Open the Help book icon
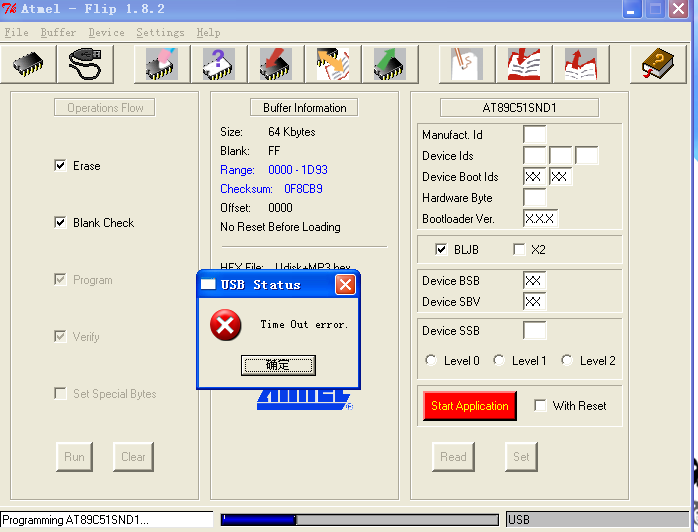 (x=658, y=64)
